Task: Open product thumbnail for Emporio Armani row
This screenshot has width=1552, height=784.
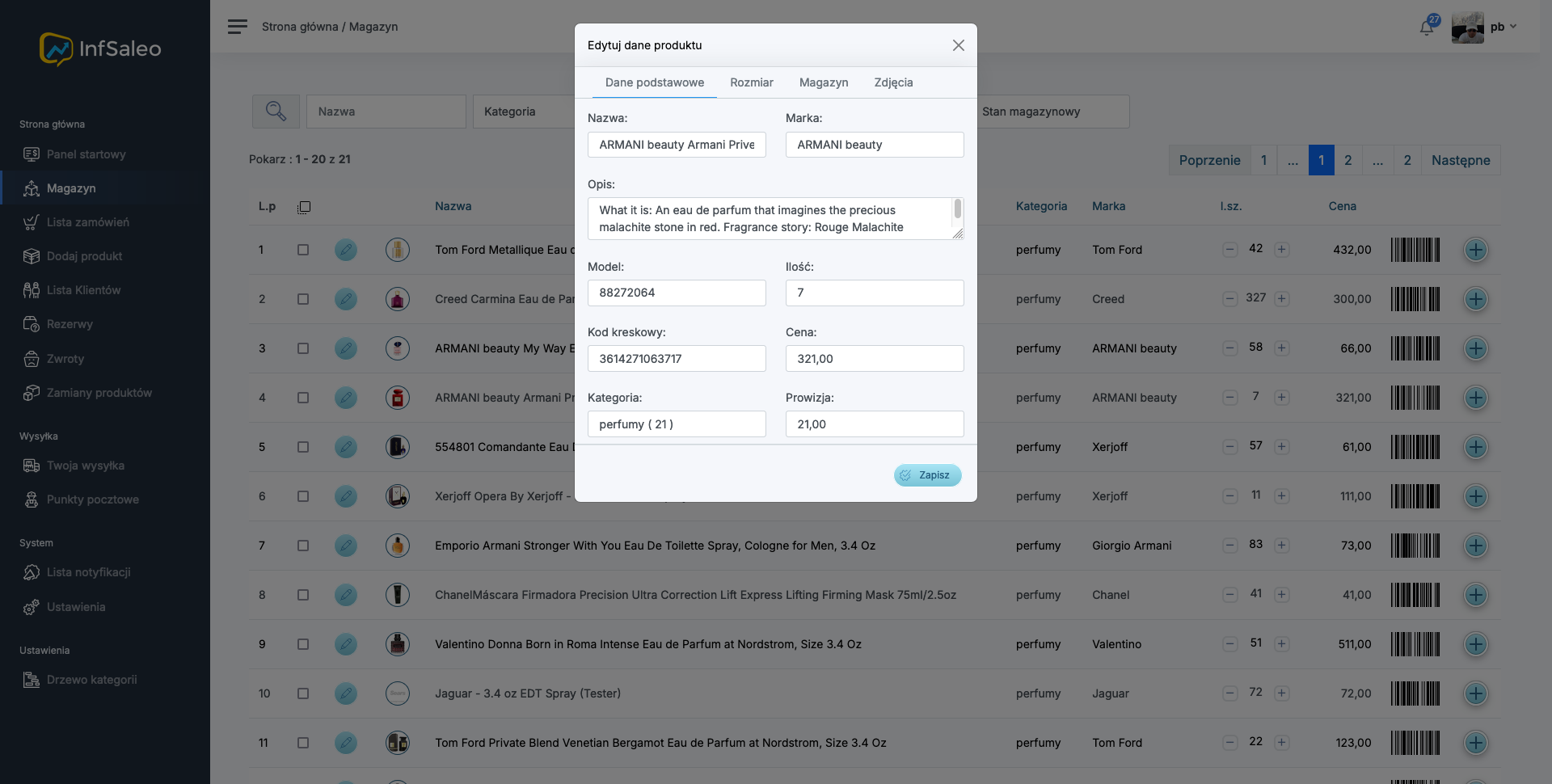Action: tap(398, 546)
